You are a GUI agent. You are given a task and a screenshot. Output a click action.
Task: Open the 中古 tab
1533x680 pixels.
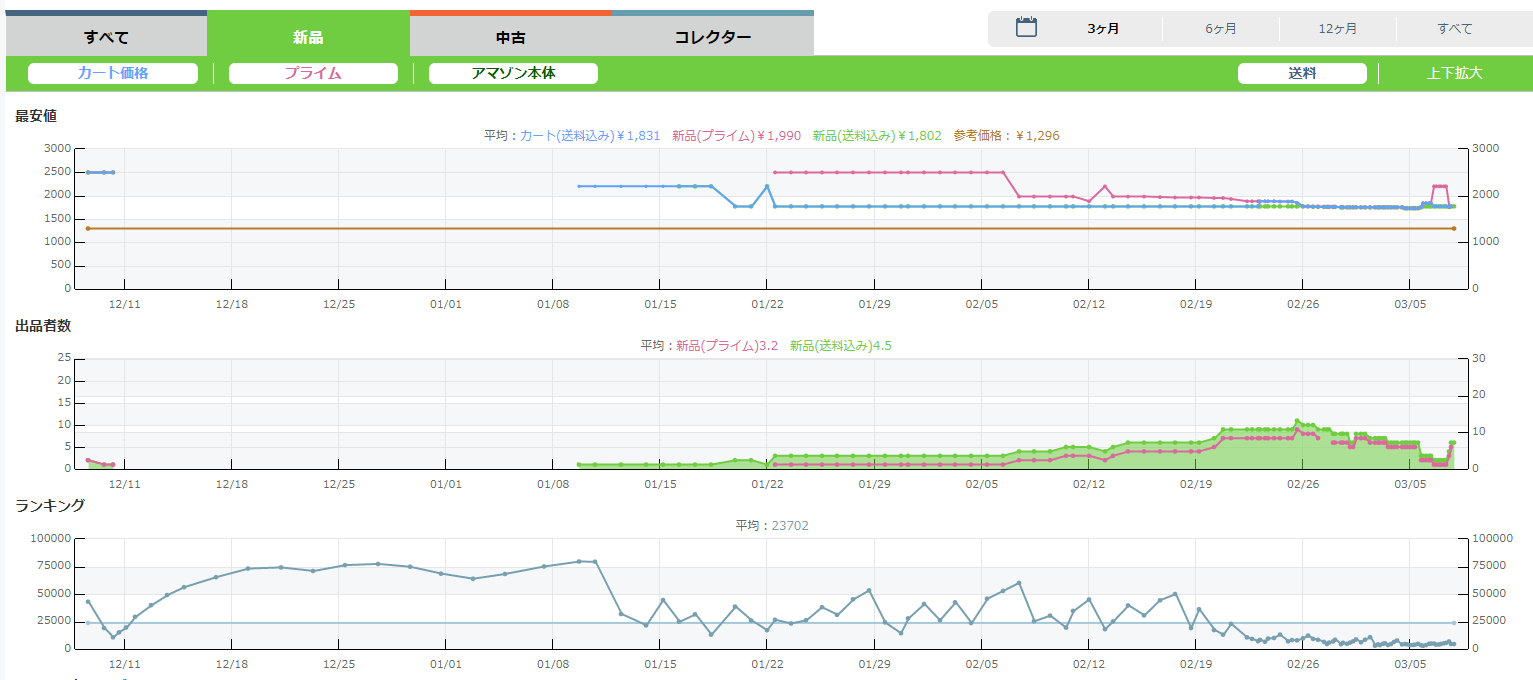point(511,38)
